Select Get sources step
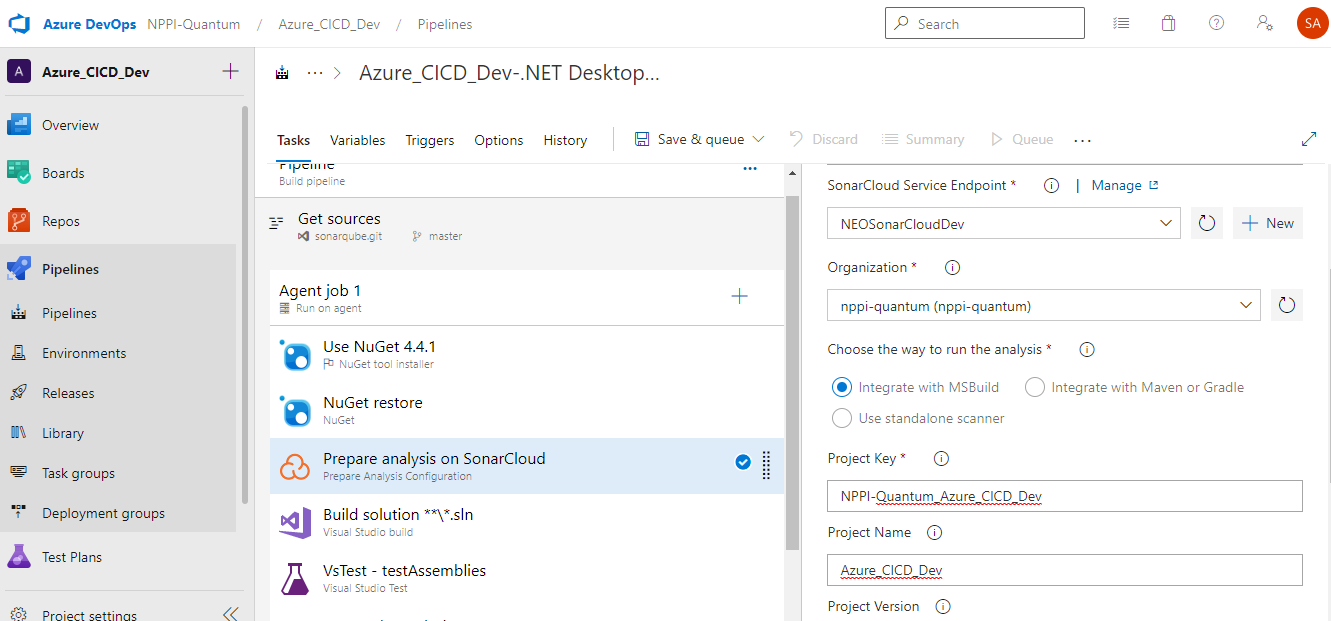 [x=527, y=226]
